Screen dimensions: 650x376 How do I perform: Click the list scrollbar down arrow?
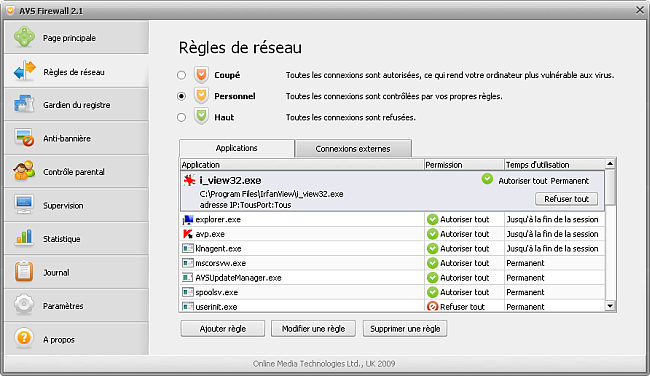pyautogui.click(x=610, y=306)
